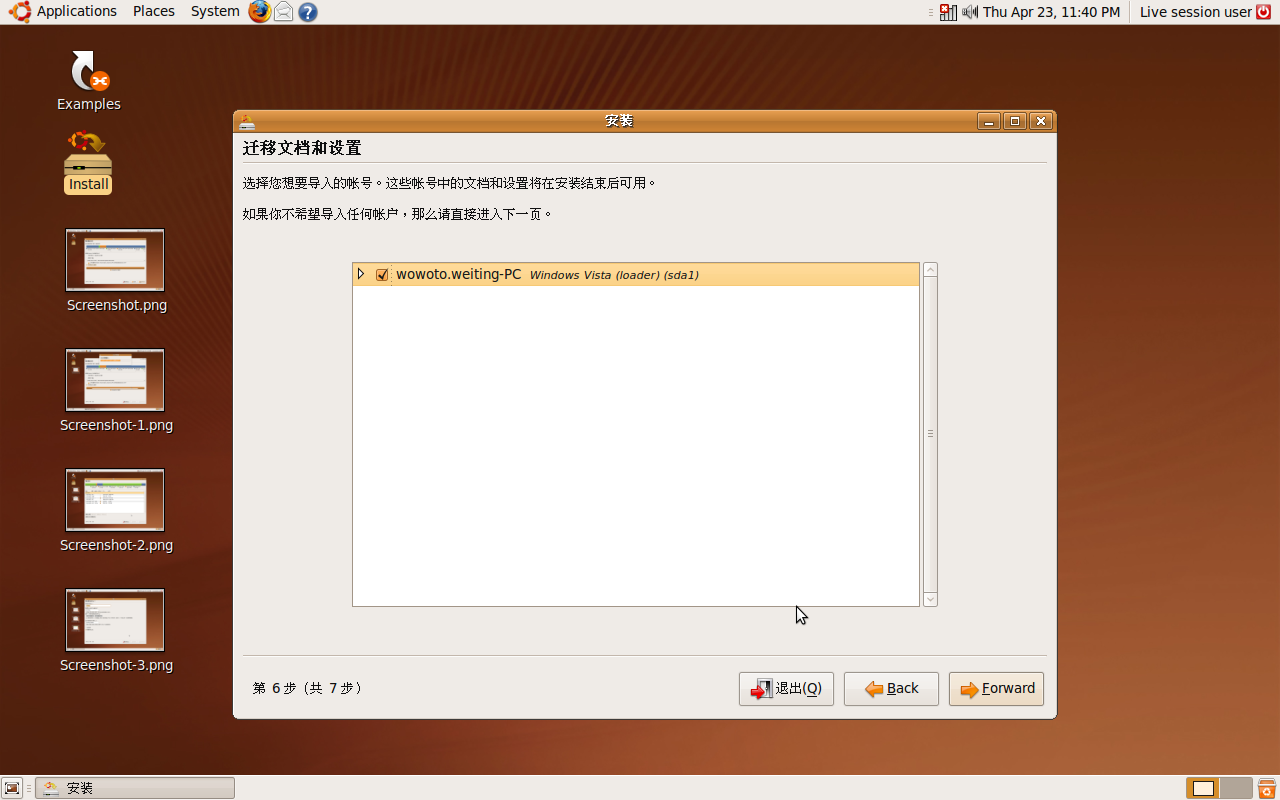Image resolution: width=1280 pixels, height=800 pixels.
Task: Open the System menu
Action: (x=215, y=12)
